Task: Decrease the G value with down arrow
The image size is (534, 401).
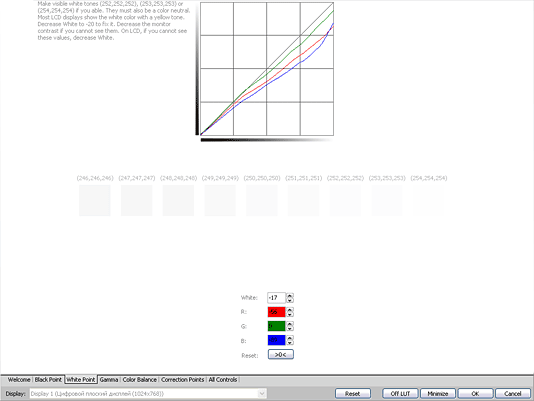Action: coord(289,328)
